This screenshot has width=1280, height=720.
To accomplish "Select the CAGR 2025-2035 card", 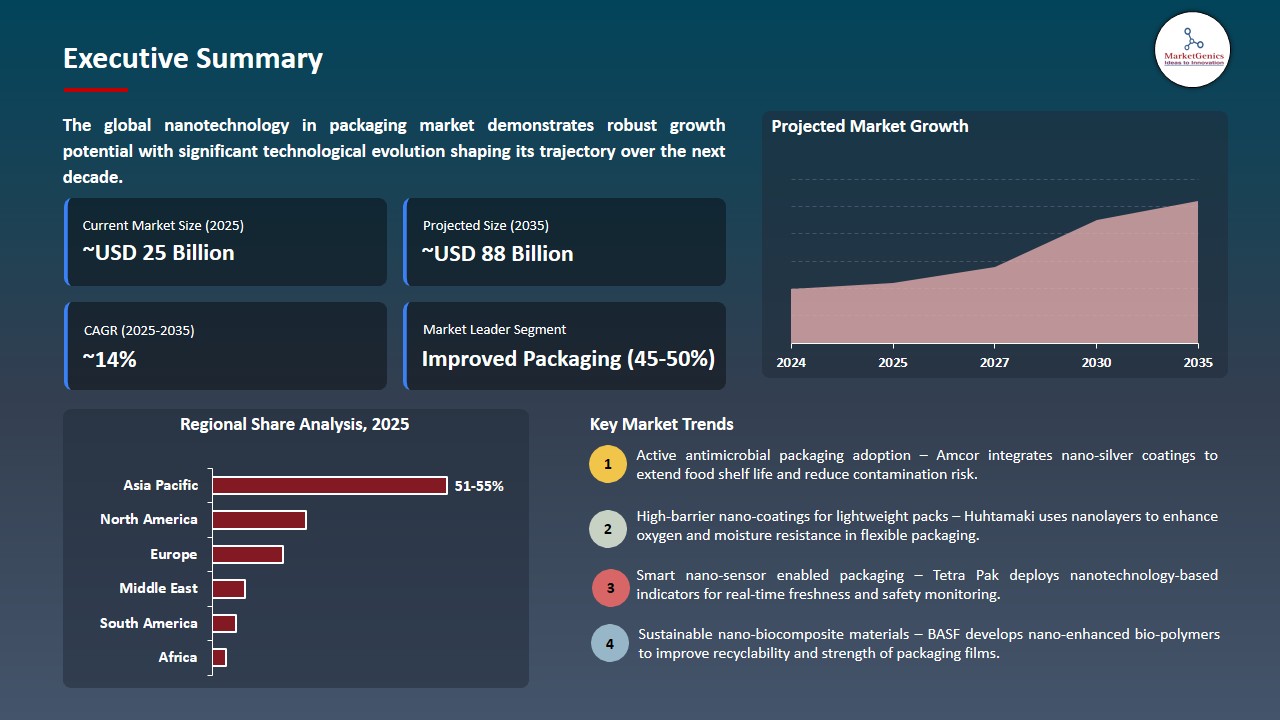I will (x=226, y=345).
